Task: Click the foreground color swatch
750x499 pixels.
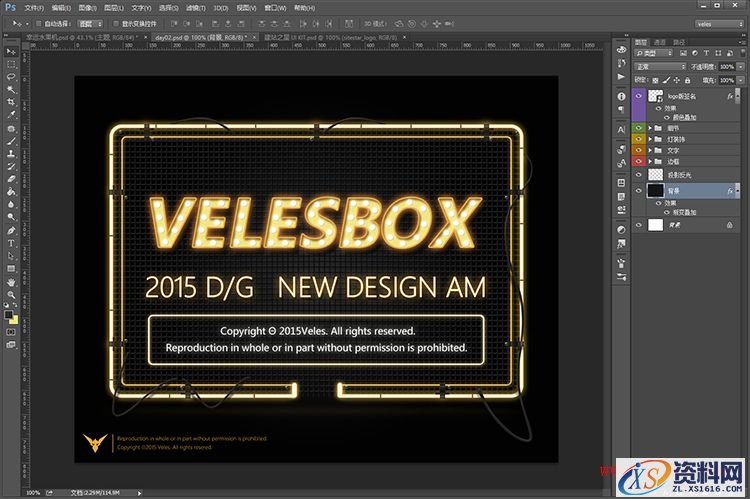Action: tap(9, 315)
